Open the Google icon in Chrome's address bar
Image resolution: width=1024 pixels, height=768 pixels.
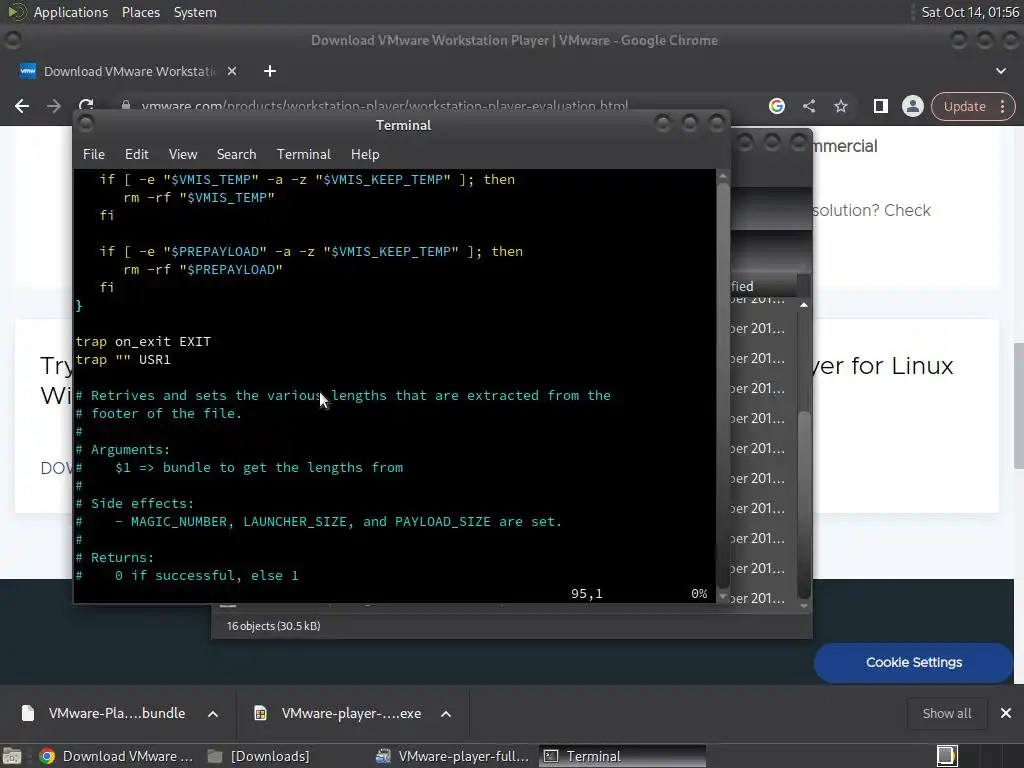[x=776, y=106]
